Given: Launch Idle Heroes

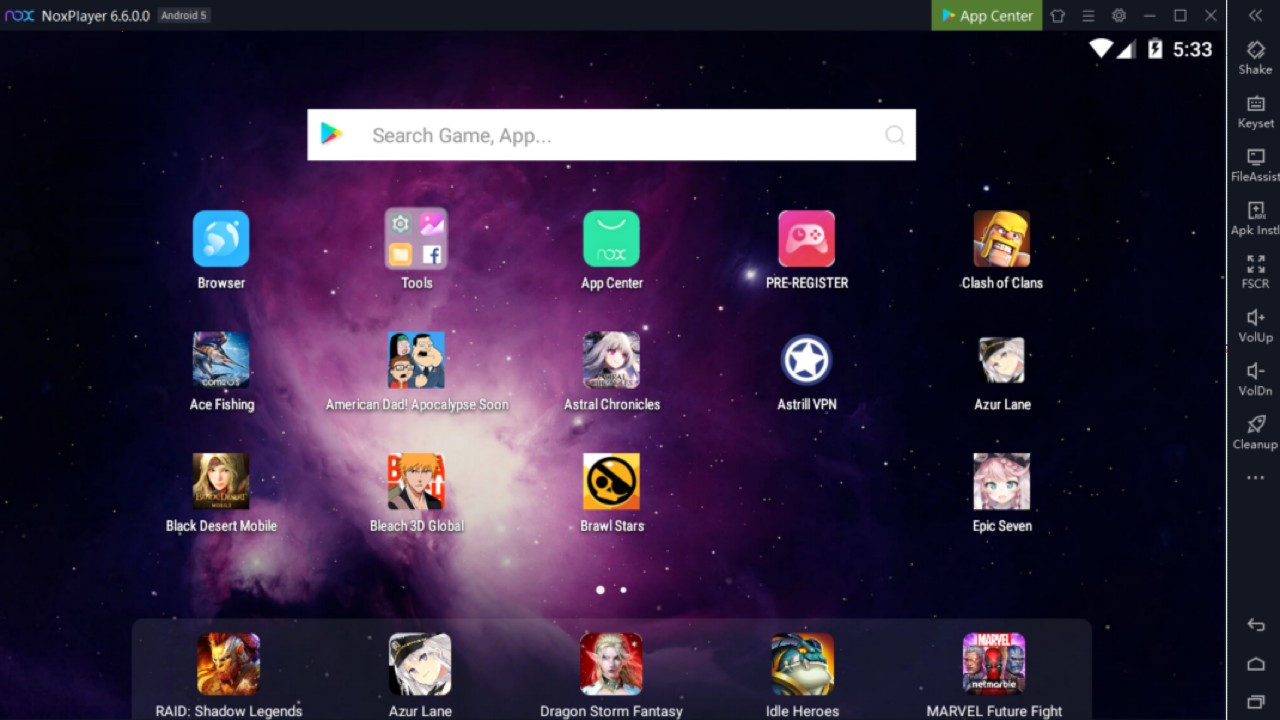Looking at the screenshot, I should (x=802, y=664).
